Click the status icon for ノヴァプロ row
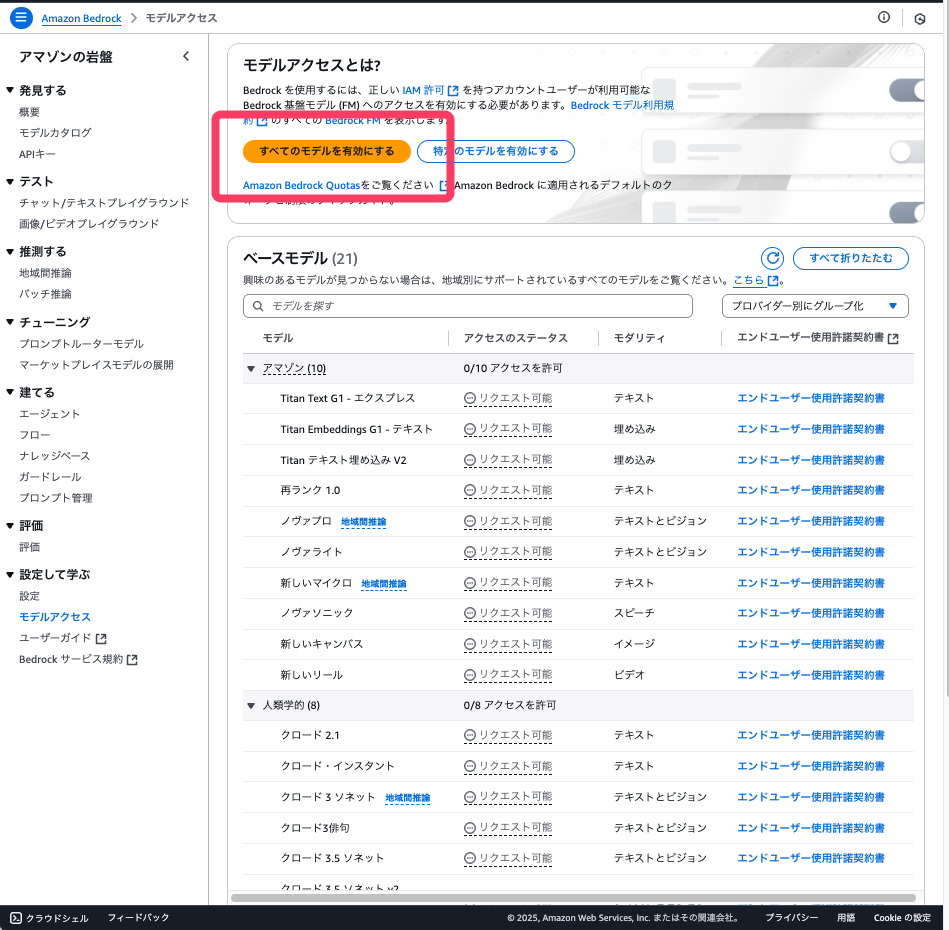The height and width of the screenshot is (930, 949). (470, 521)
